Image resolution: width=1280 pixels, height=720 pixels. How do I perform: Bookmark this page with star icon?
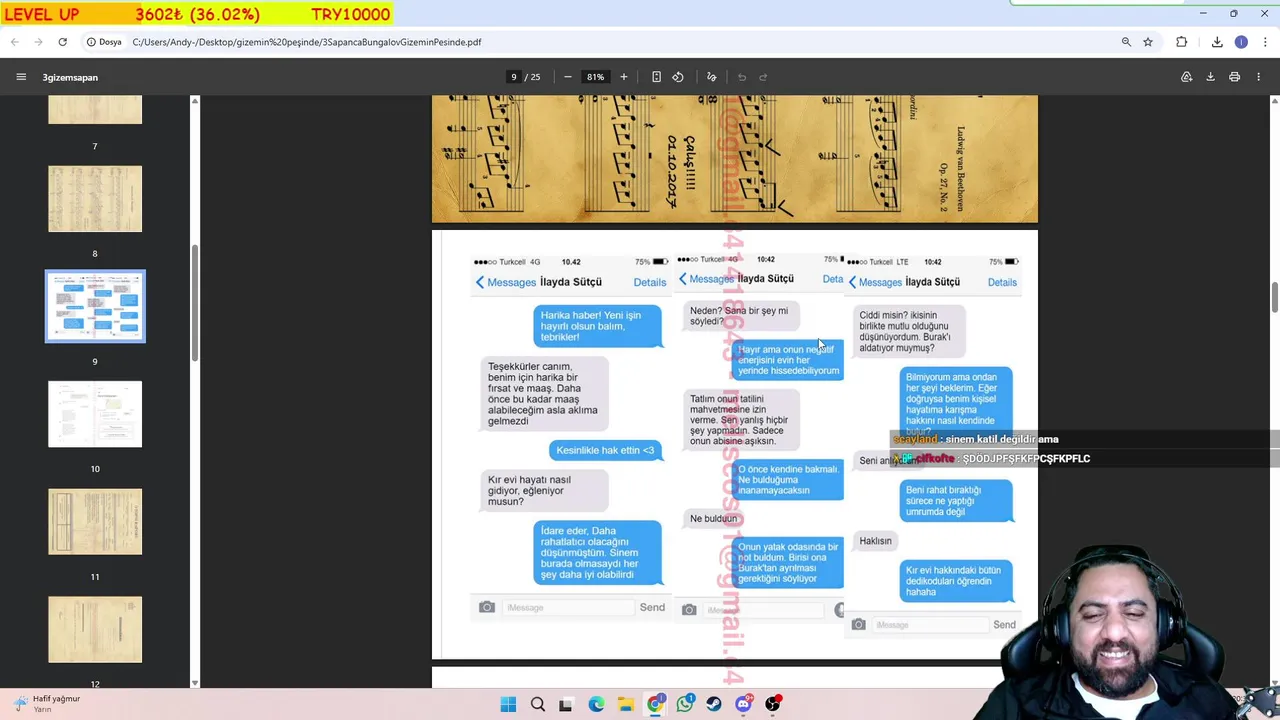pos(1148,42)
